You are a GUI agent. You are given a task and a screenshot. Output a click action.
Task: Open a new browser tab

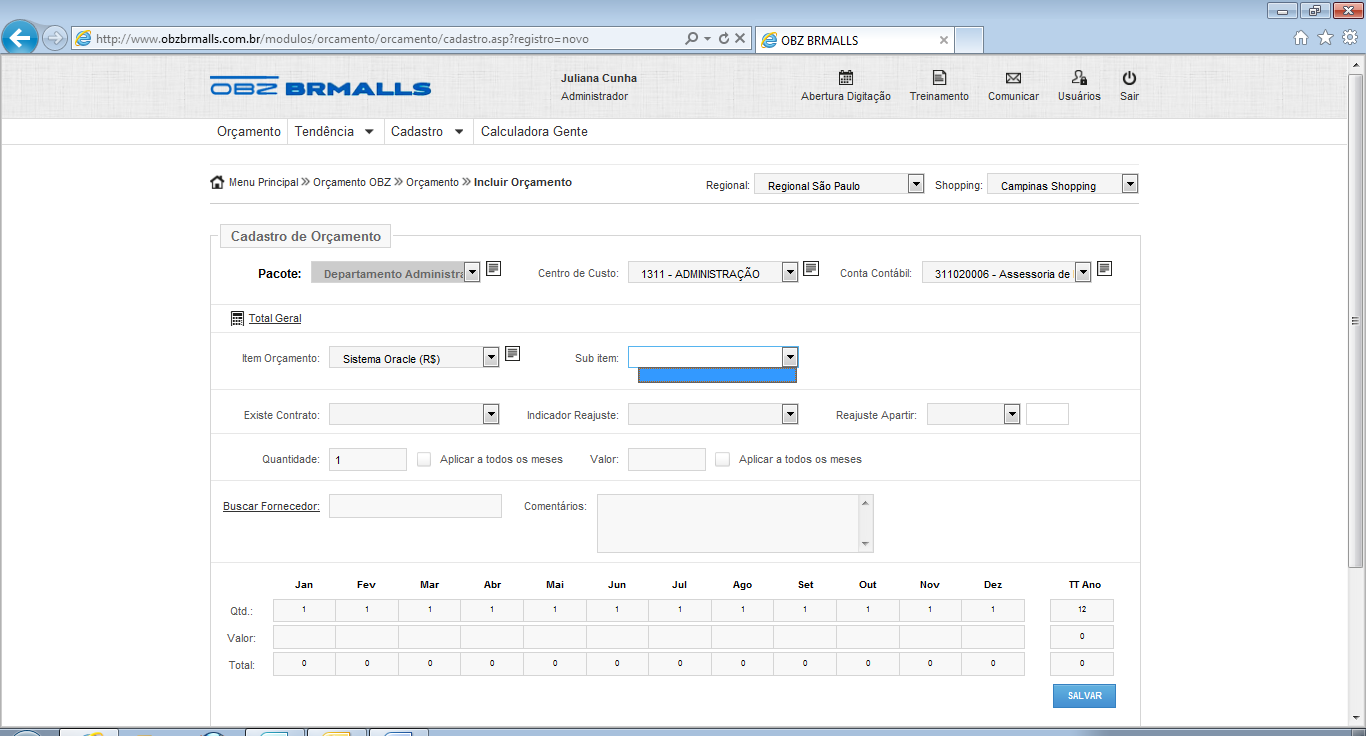969,40
